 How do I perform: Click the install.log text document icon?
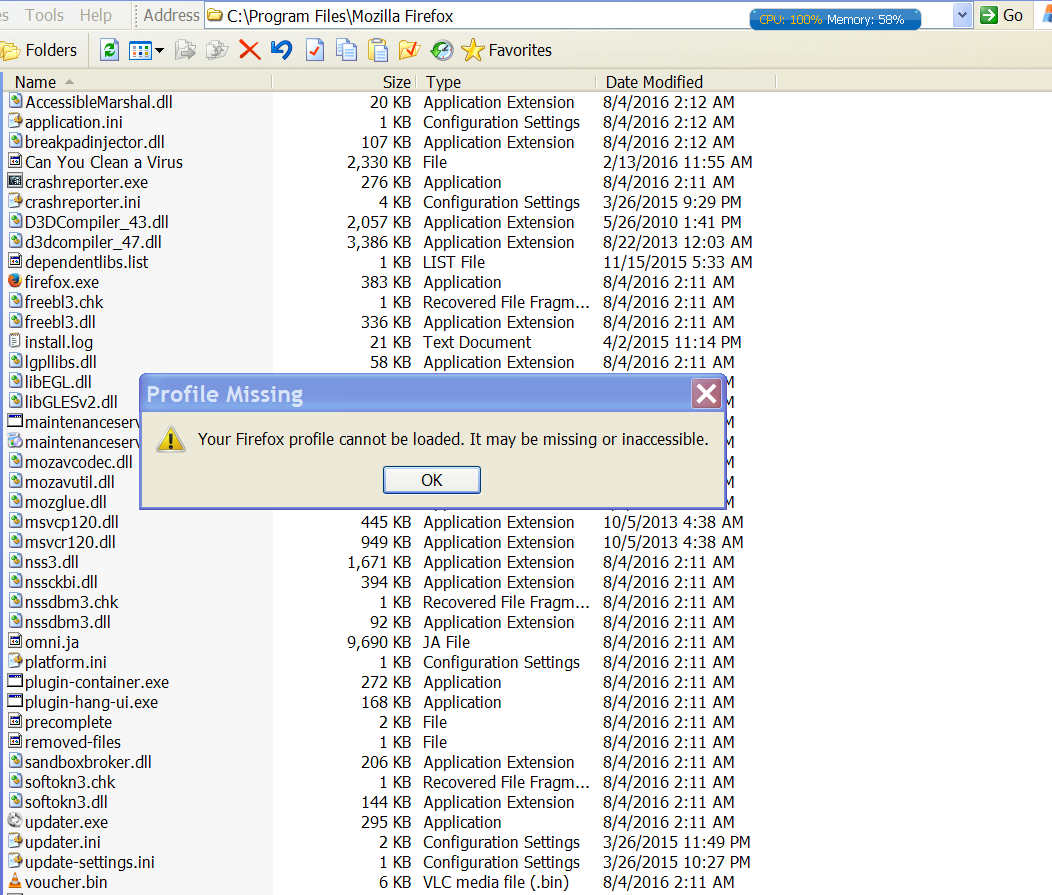[x=15, y=341]
